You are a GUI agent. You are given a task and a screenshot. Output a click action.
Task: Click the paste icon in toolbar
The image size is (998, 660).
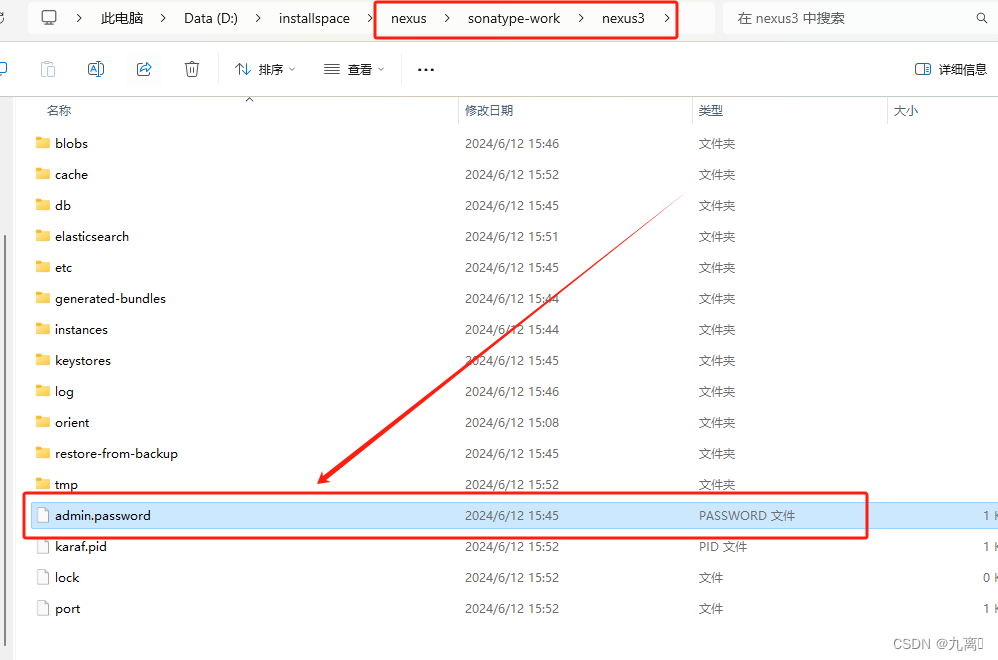click(x=48, y=69)
